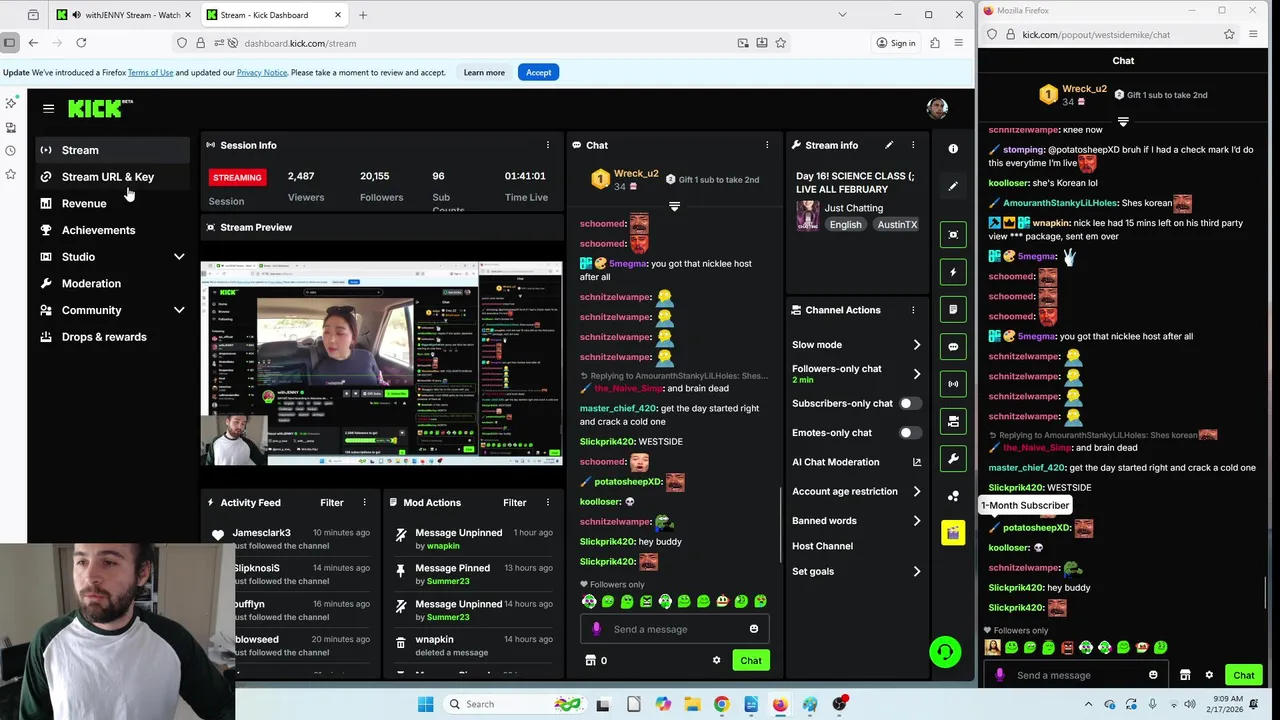Open Stream info three-dot options
The width and height of the screenshot is (1280, 720).
(912, 145)
